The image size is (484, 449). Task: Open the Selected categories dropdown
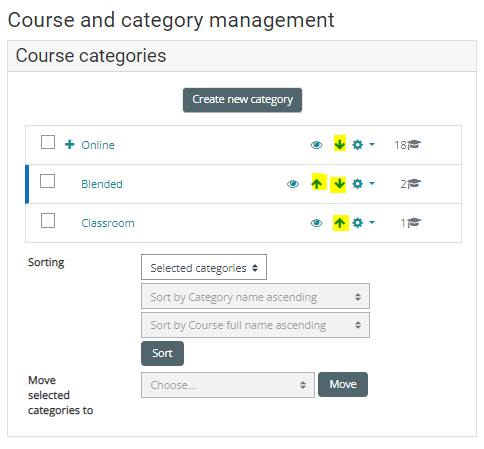[204, 267]
